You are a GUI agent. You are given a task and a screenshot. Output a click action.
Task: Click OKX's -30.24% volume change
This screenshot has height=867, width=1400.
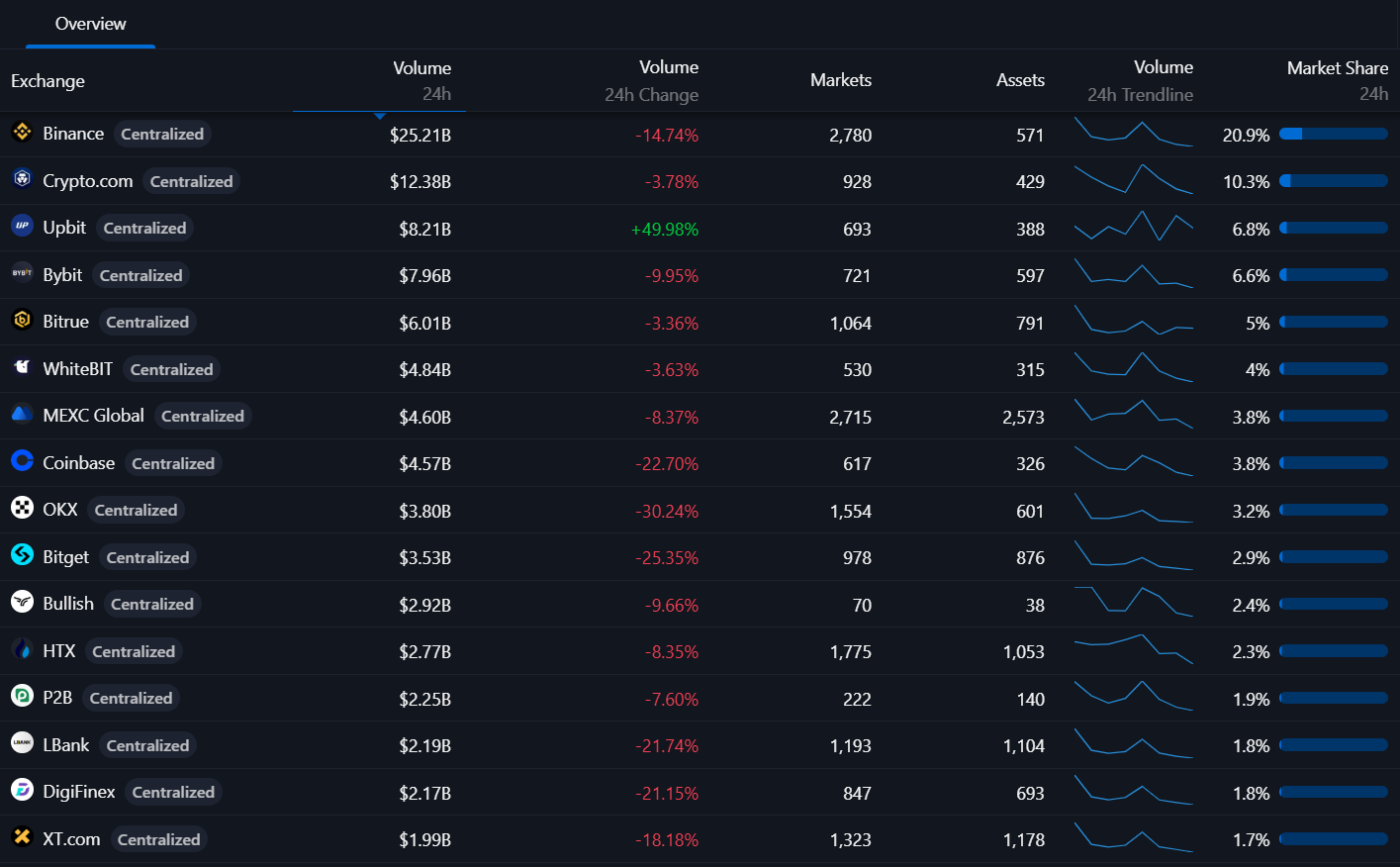coord(667,512)
